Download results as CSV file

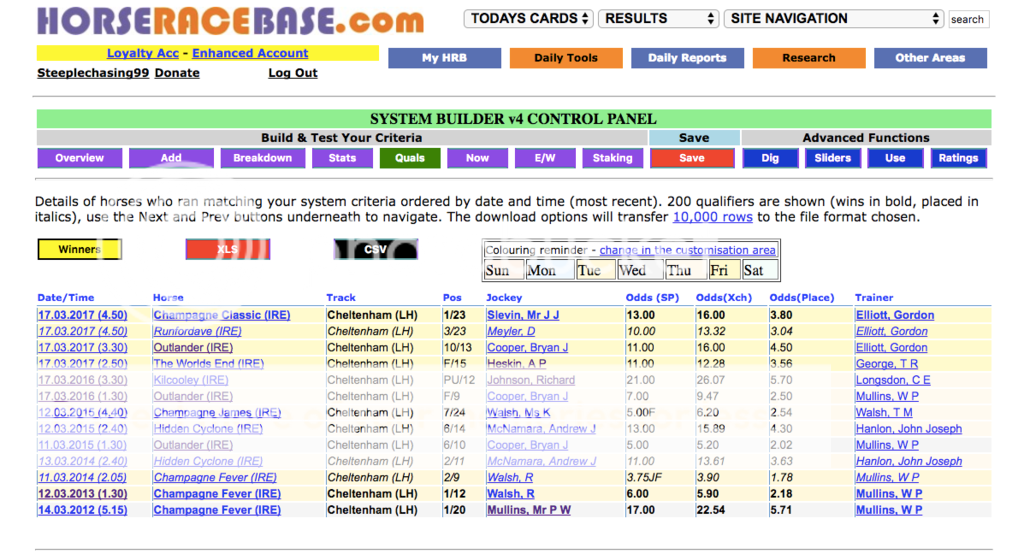click(375, 250)
